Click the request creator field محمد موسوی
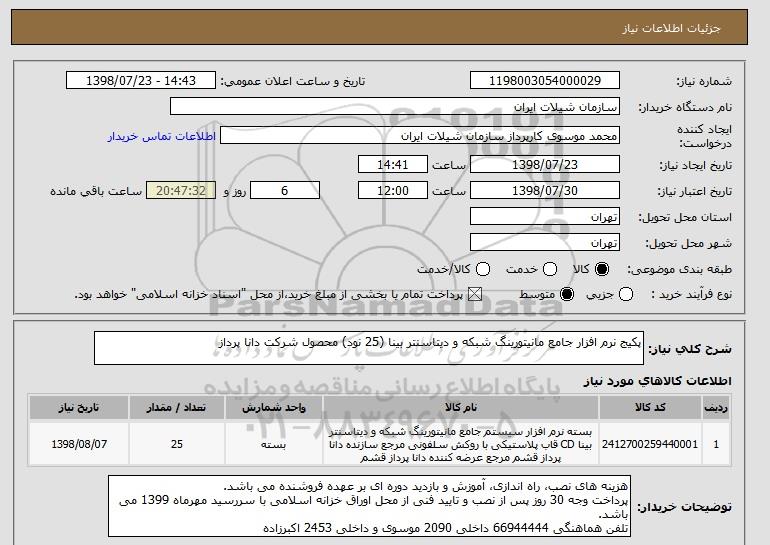Screen dimensions: 770x545 [420, 136]
